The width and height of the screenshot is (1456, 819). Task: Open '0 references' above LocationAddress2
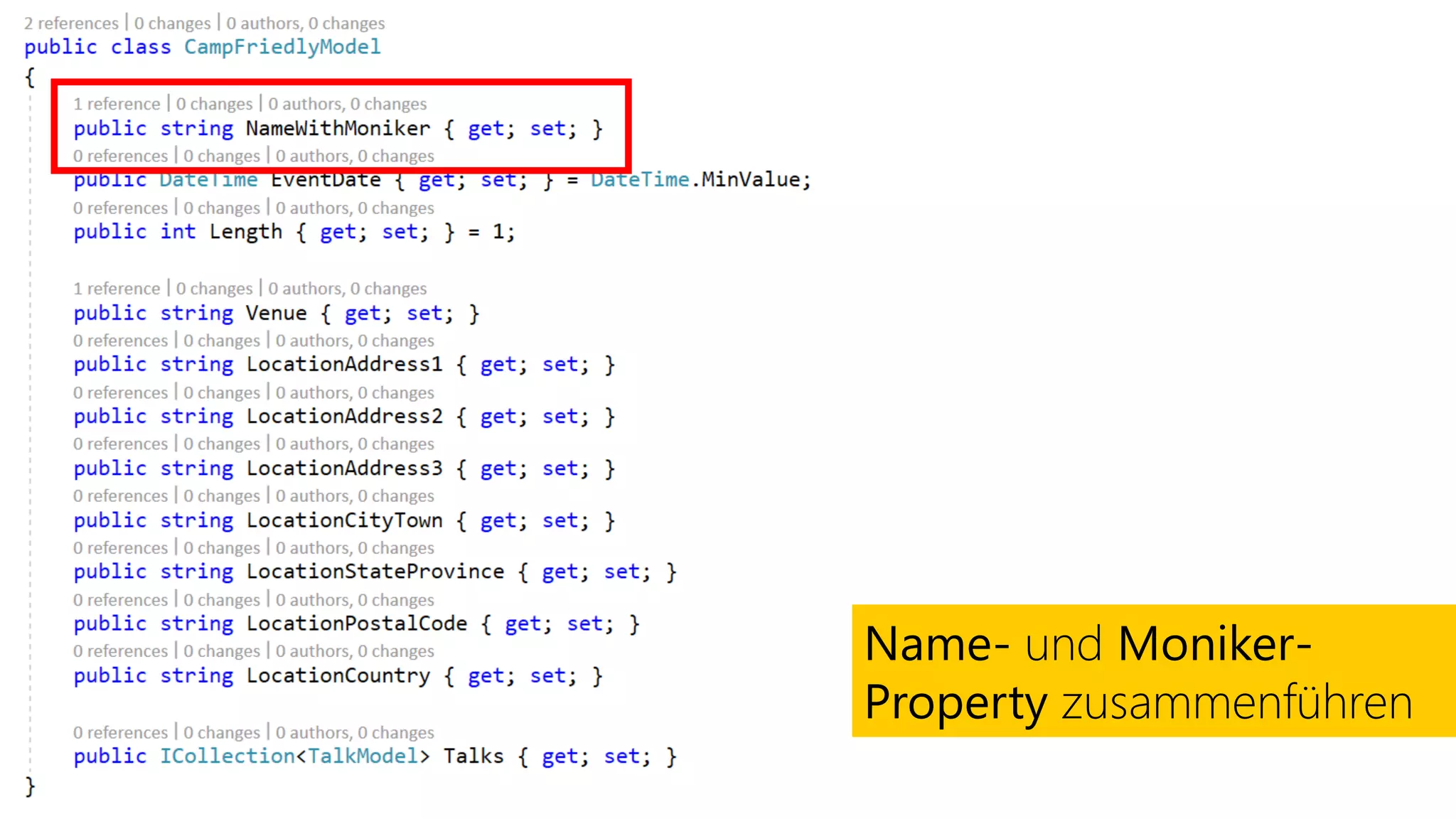click(120, 392)
